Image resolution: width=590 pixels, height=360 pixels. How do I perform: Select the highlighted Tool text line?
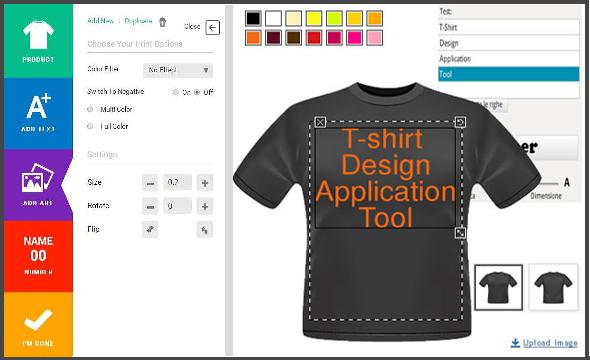point(509,74)
